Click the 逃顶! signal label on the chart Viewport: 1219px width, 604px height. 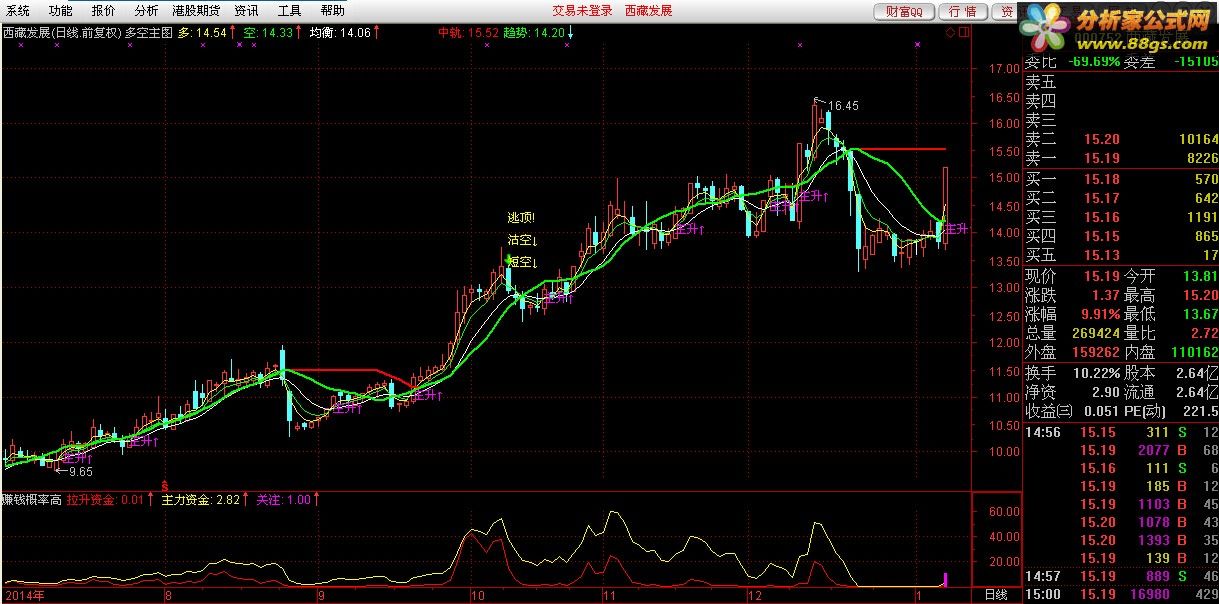coord(521,218)
